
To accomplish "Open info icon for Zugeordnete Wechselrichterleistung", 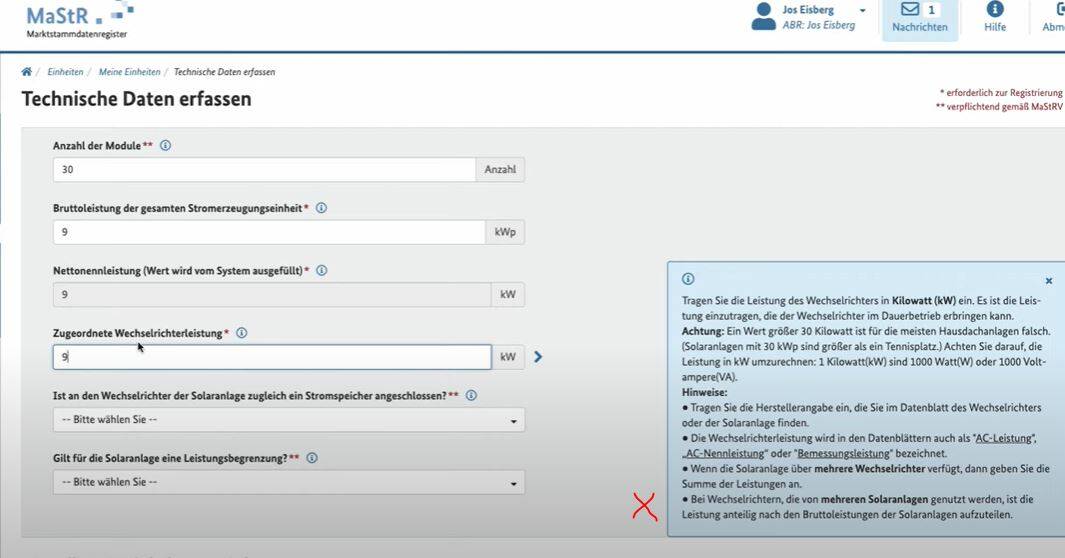I will (241, 333).
